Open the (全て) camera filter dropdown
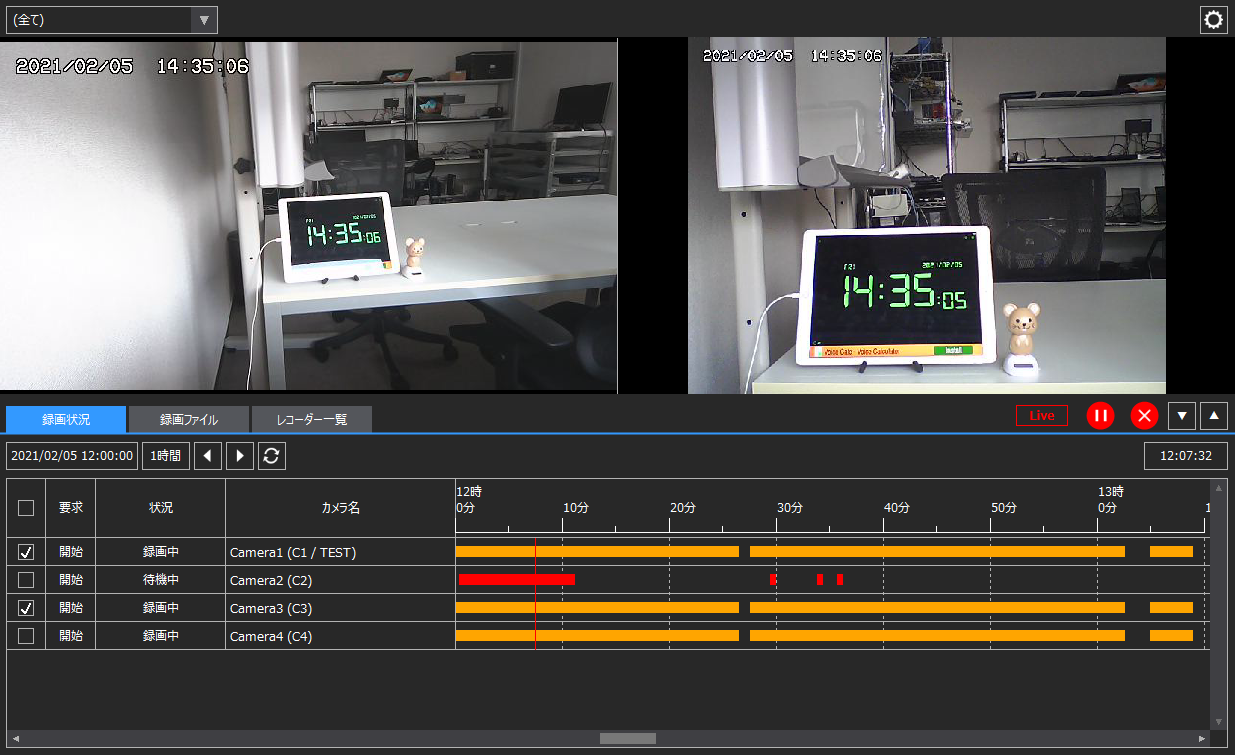1235x755 pixels. tap(112, 19)
